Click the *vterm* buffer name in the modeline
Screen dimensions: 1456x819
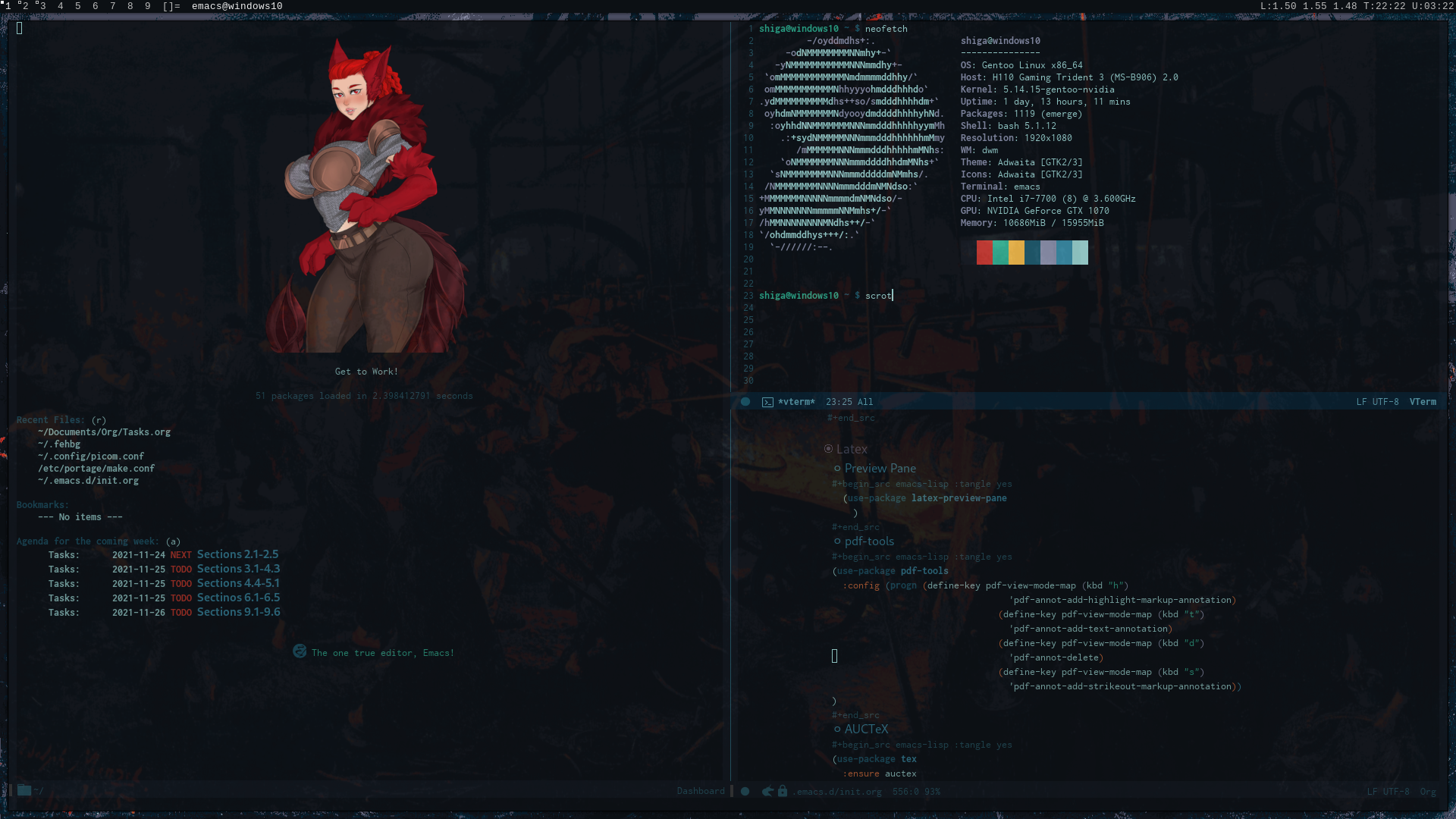(796, 402)
